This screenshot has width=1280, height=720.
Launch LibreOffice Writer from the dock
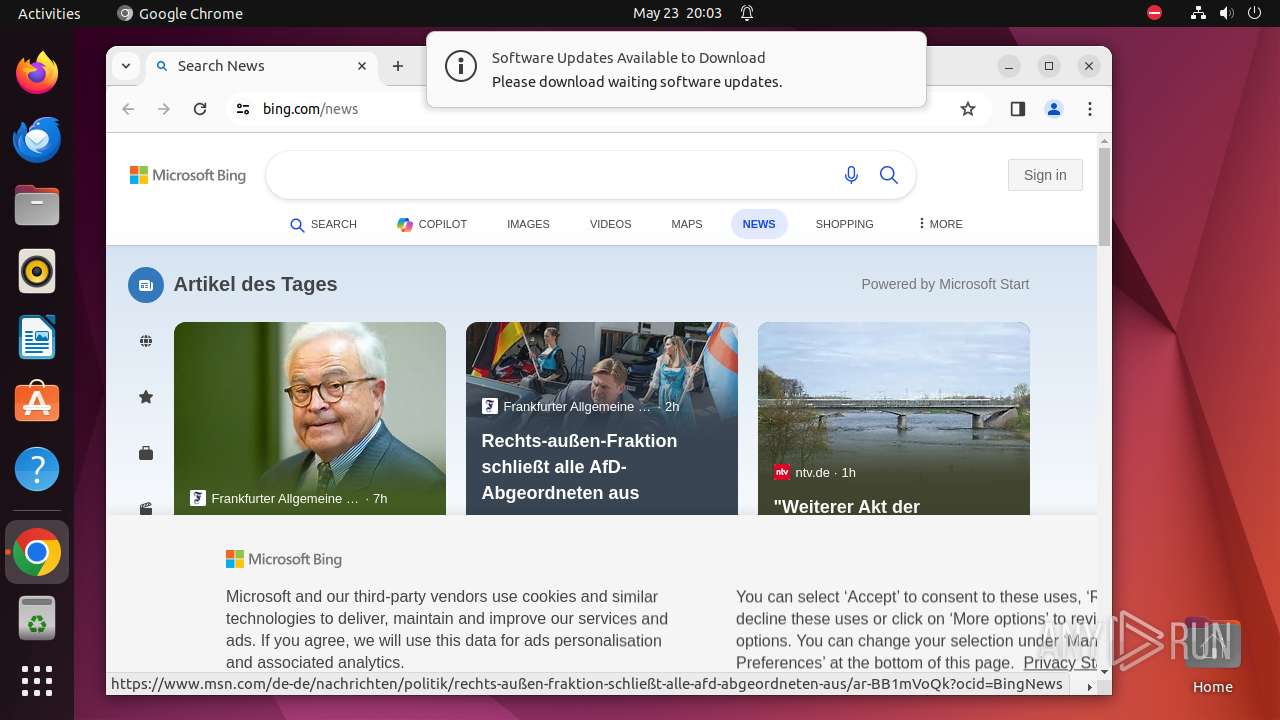coord(37,337)
